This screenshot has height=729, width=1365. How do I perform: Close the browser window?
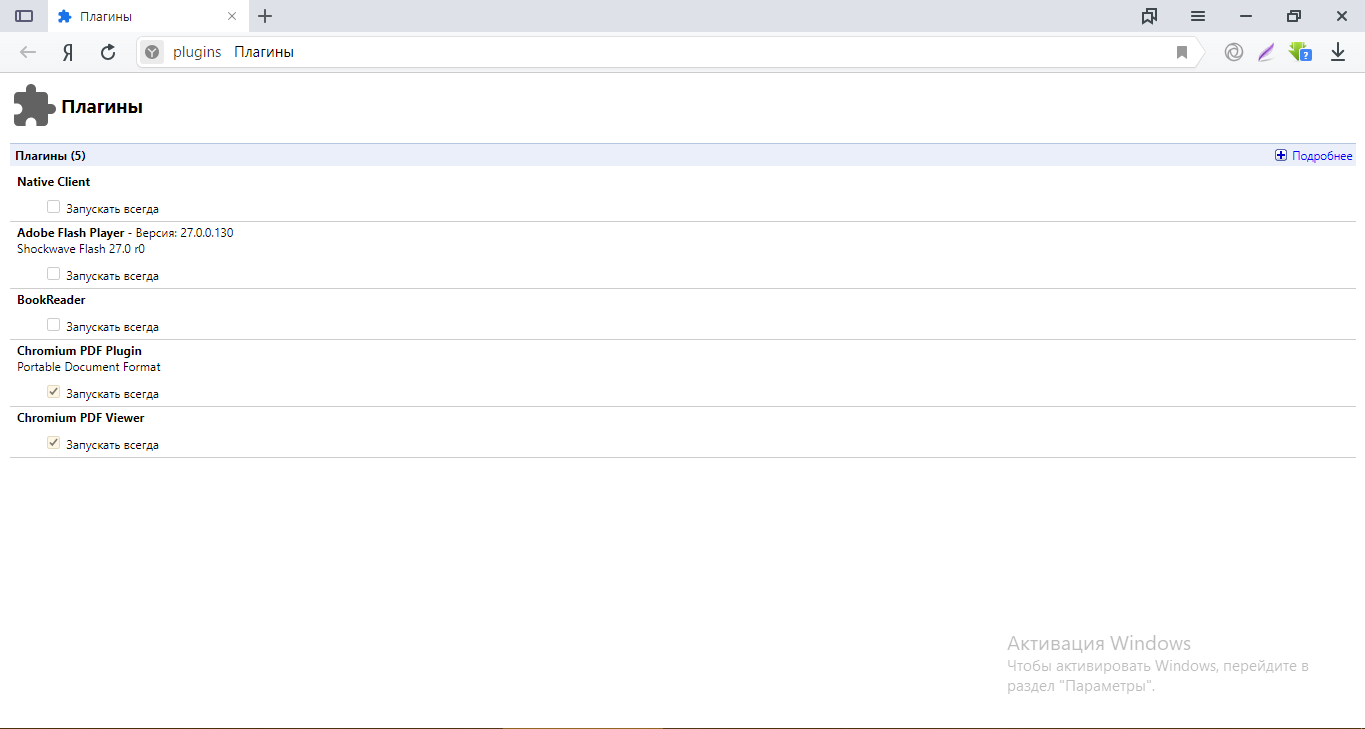coord(1342,16)
